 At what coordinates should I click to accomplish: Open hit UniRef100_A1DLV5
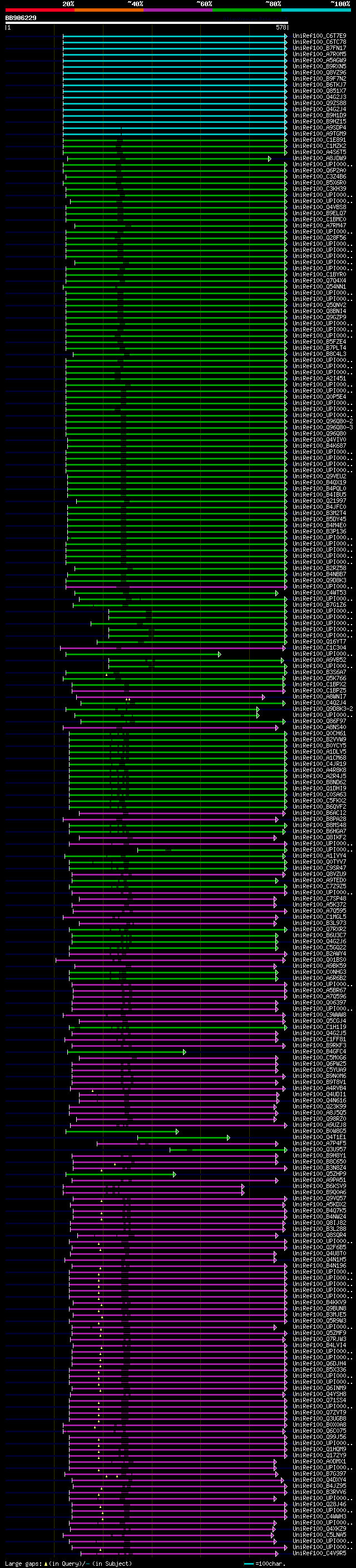[x=319, y=752]
